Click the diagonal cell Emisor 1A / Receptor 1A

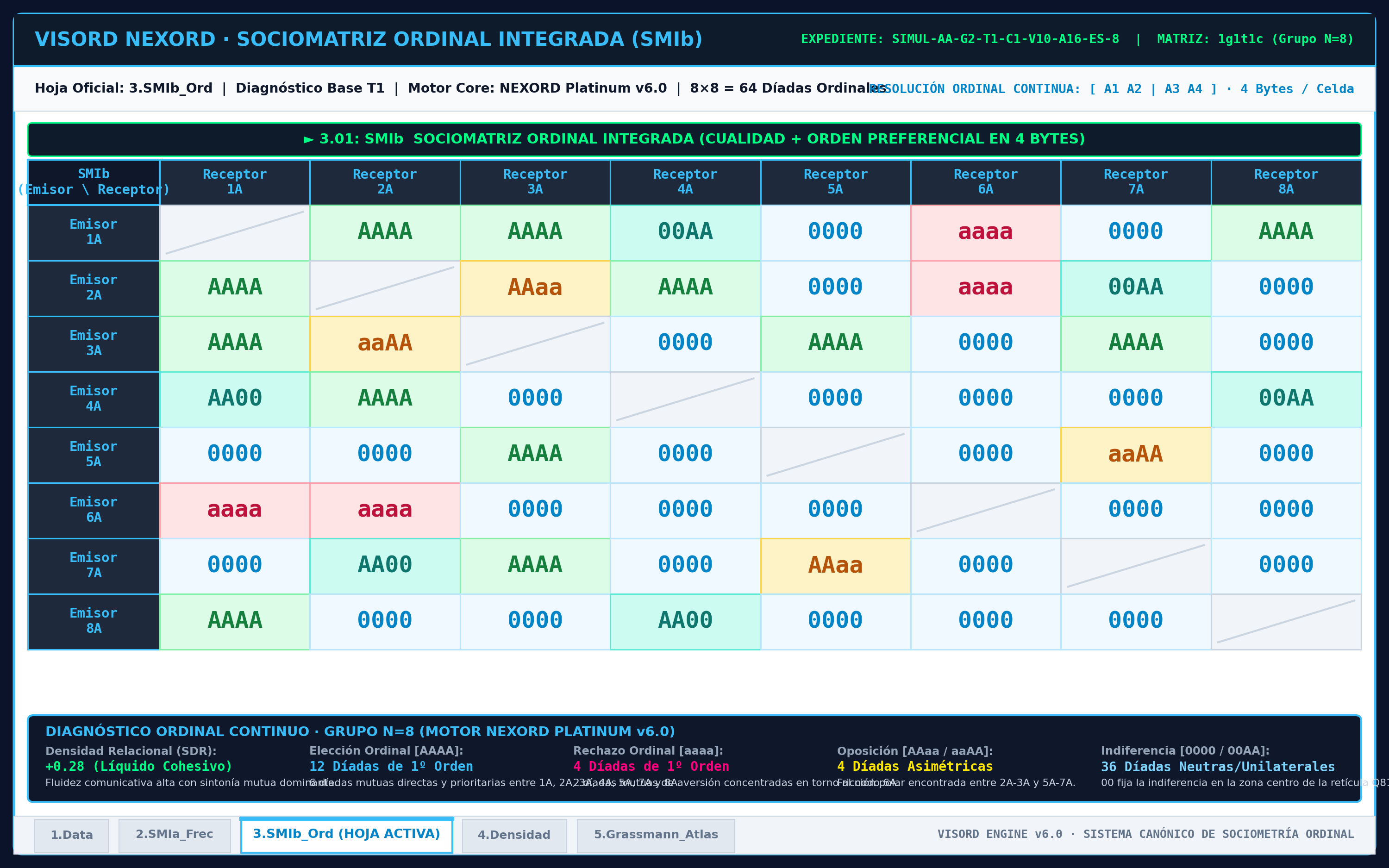click(x=235, y=232)
